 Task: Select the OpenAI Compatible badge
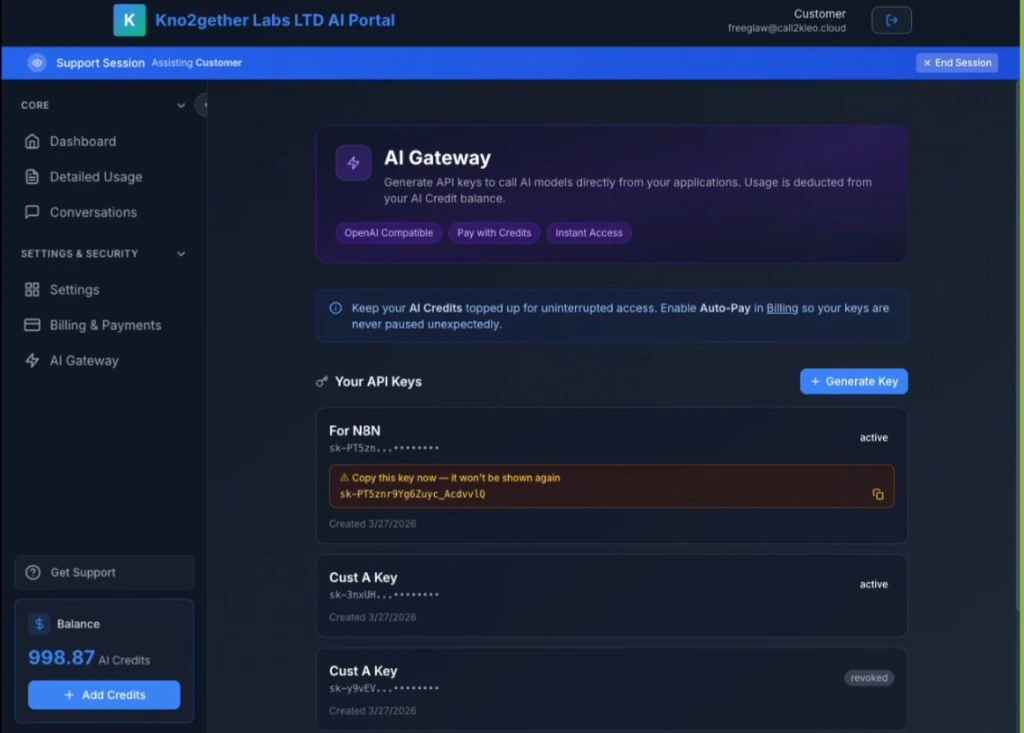[389, 232]
